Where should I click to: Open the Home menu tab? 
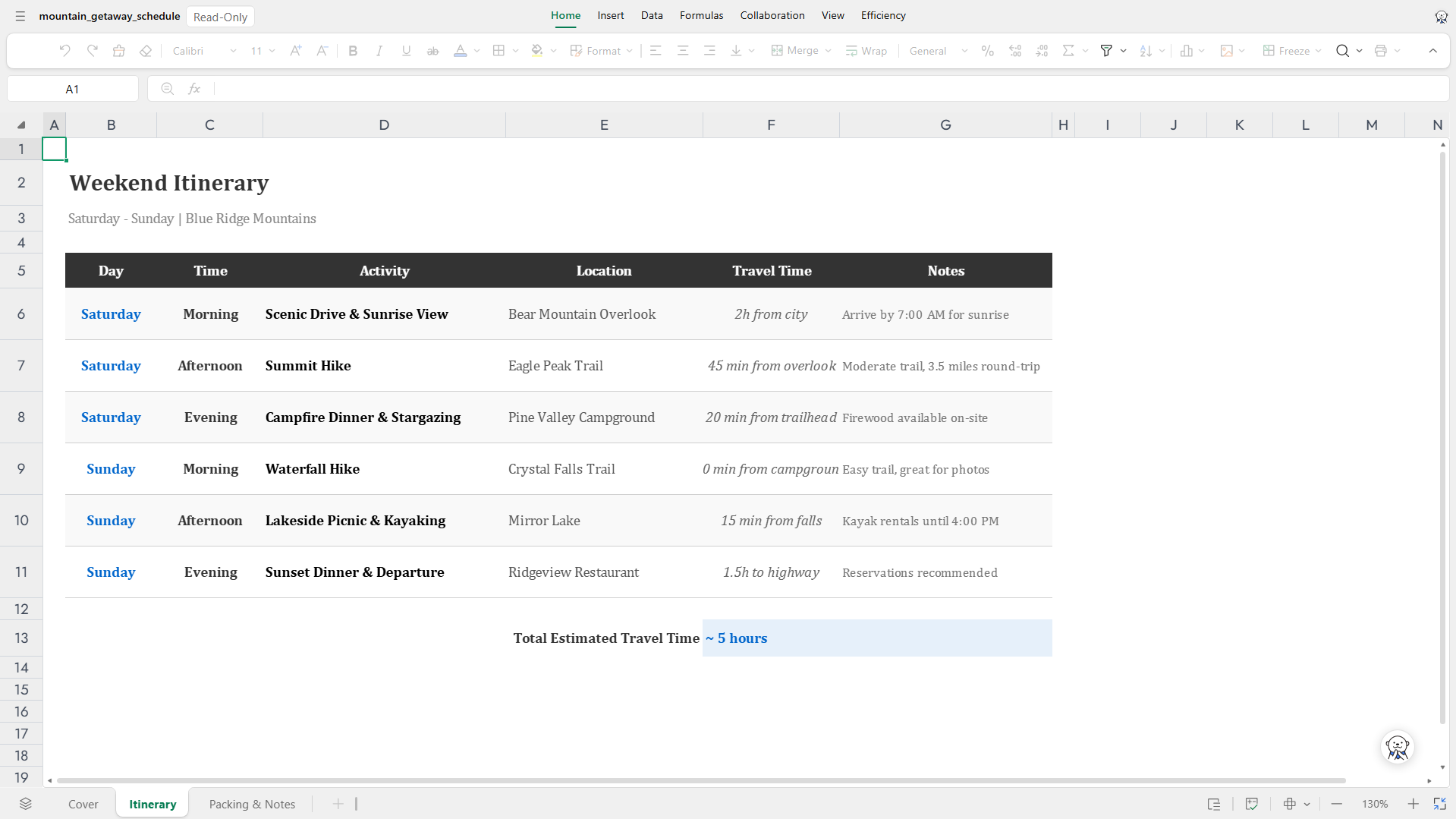[x=565, y=15]
